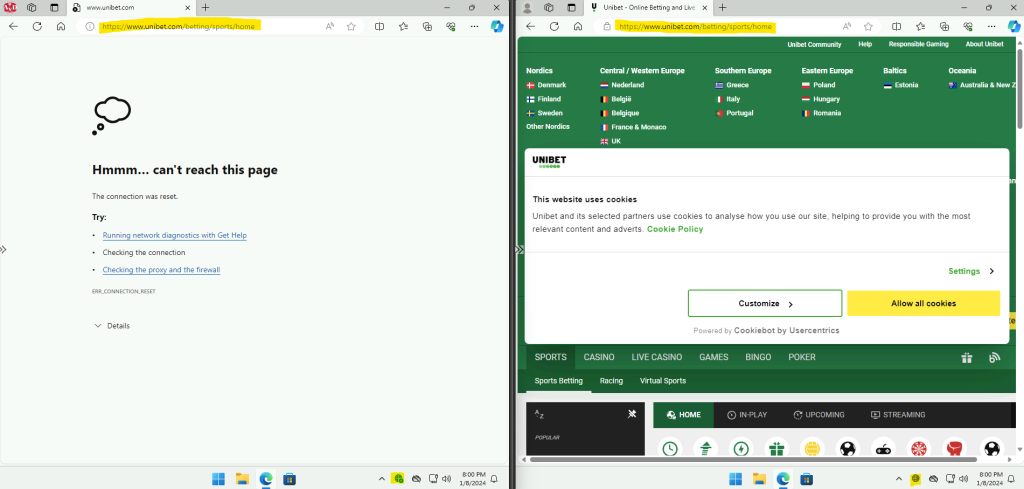Select Denmark from Nordics list
Screen dimensions: 1024x489
tap(547, 85)
